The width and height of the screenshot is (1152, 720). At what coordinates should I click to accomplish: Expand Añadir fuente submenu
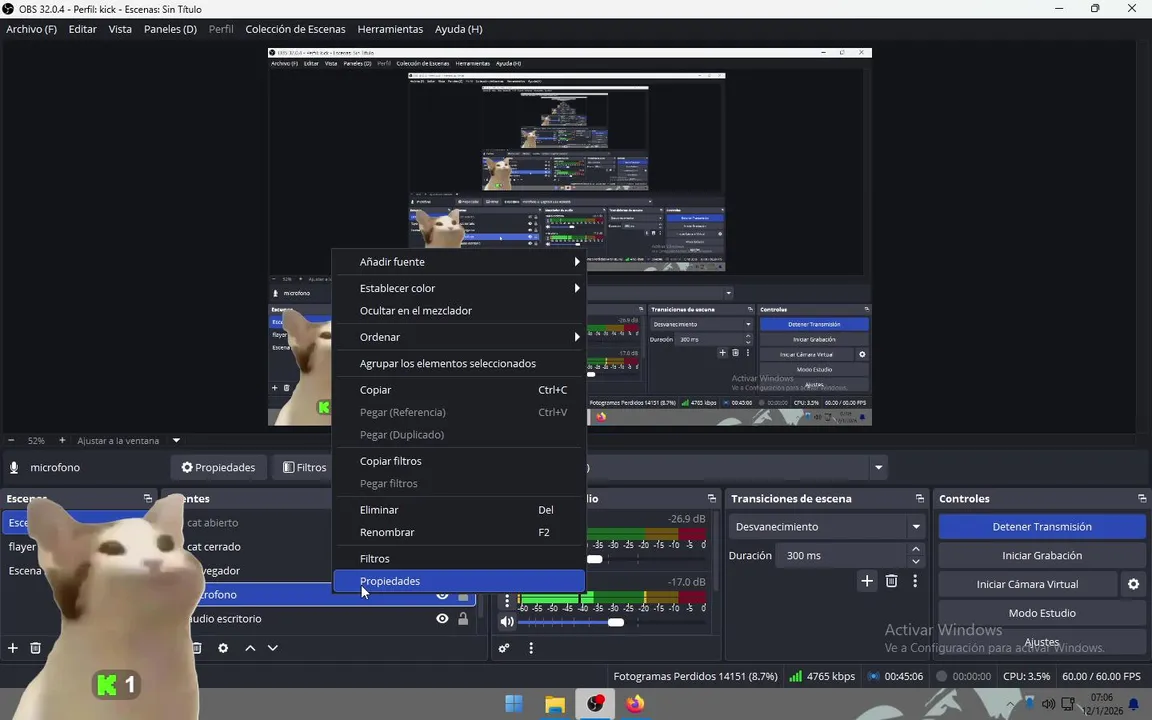click(x=459, y=262)
